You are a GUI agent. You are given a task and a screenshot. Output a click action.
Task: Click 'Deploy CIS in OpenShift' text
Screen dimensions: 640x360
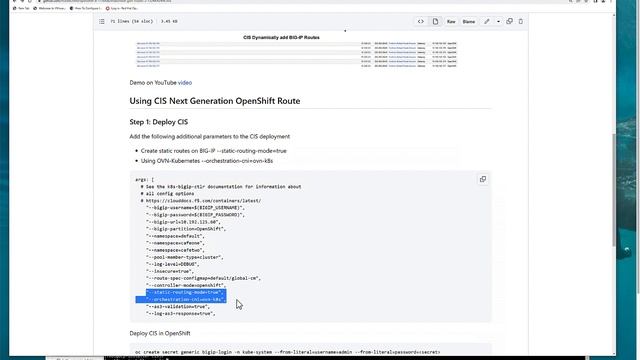(160, 333)
